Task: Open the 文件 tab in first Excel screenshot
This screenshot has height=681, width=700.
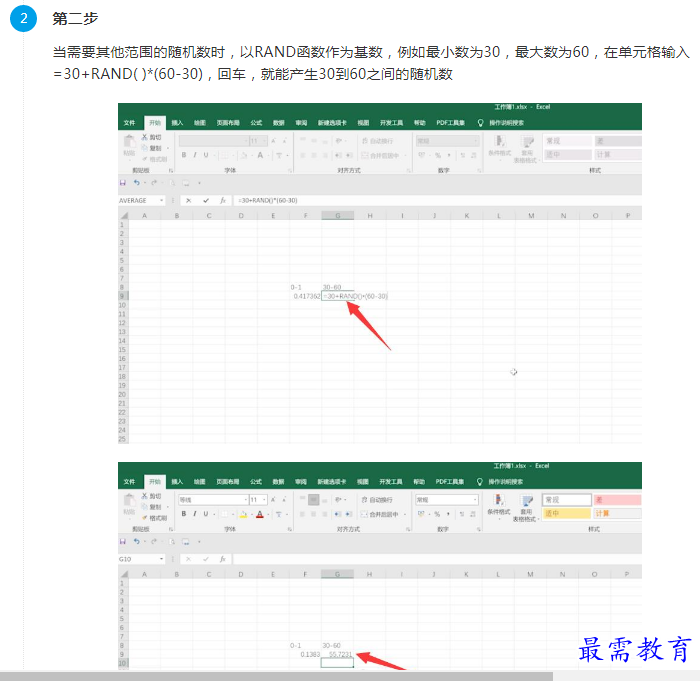Action: [129, 123]
